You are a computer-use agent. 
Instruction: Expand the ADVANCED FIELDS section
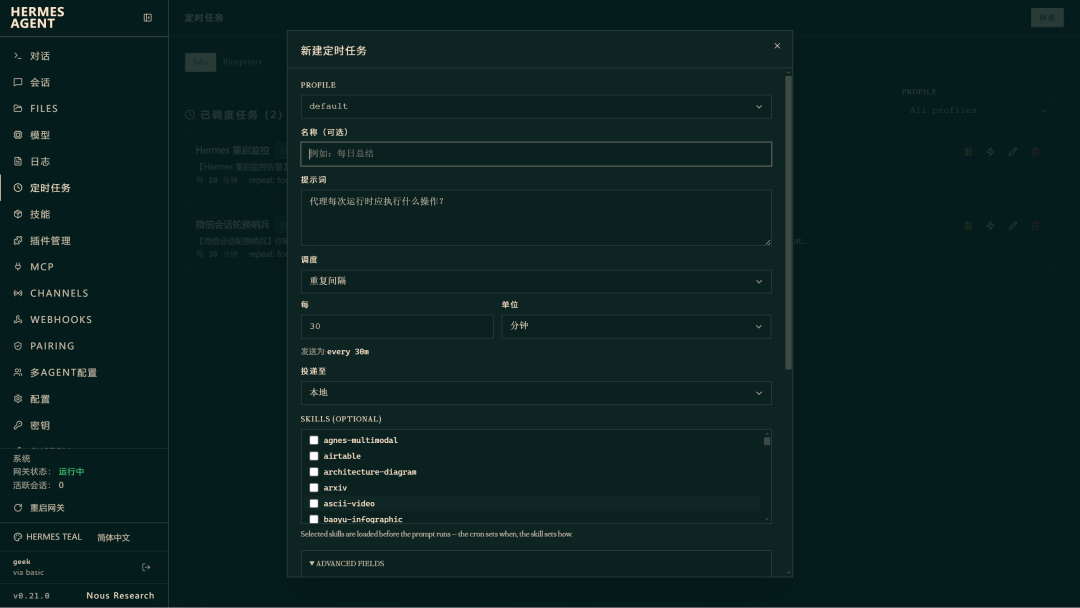pos(347,563)
